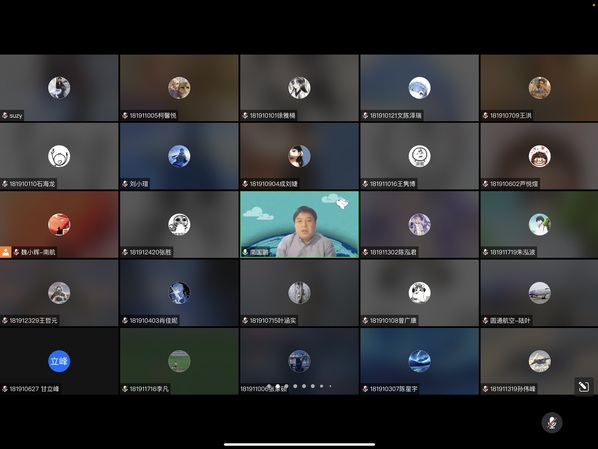598x449 pixels.
Task: Tap the rotate layout icon on grid corner
Action: click(x=584, y=387)
